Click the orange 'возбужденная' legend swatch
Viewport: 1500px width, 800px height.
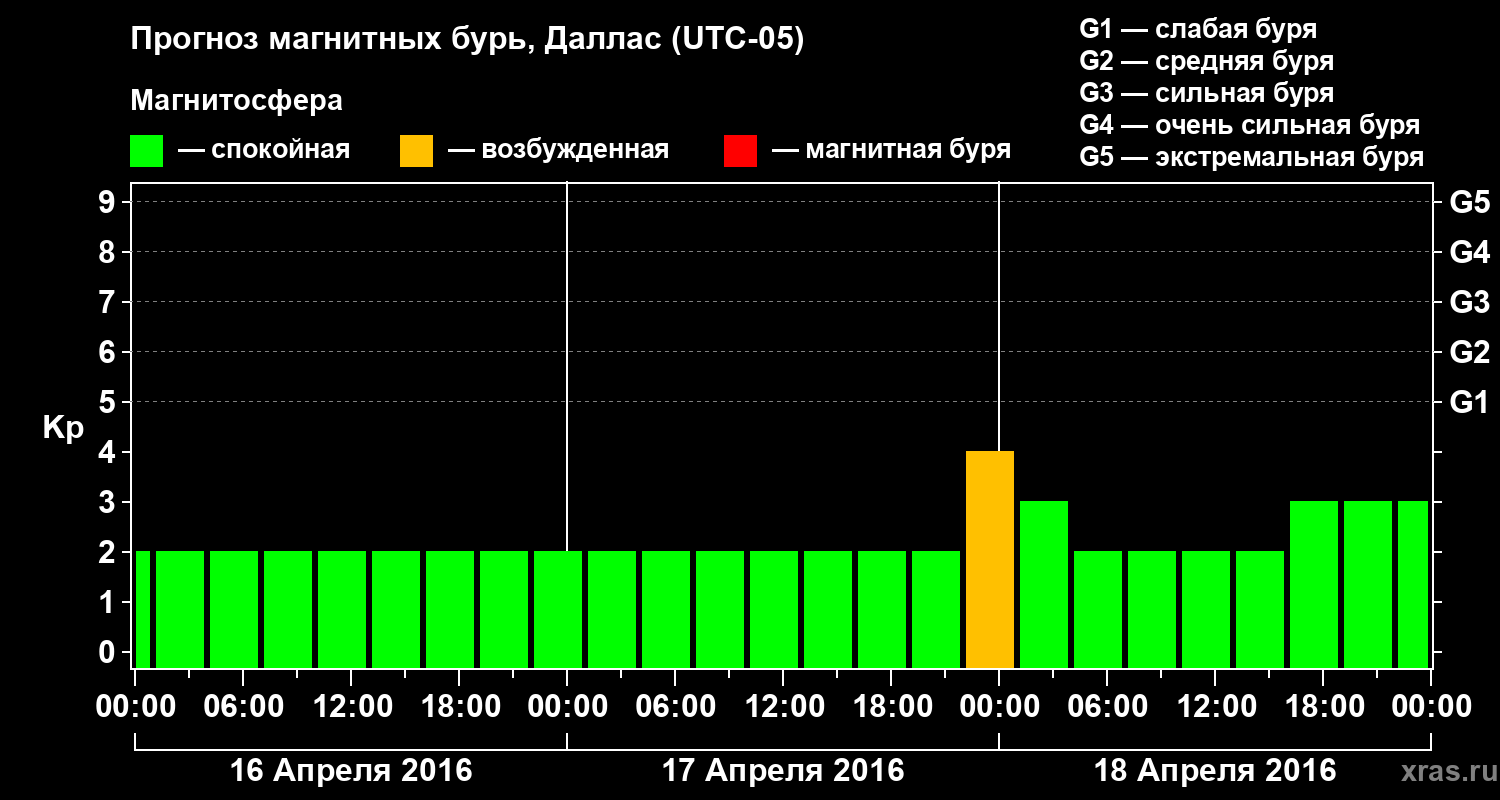416,151
